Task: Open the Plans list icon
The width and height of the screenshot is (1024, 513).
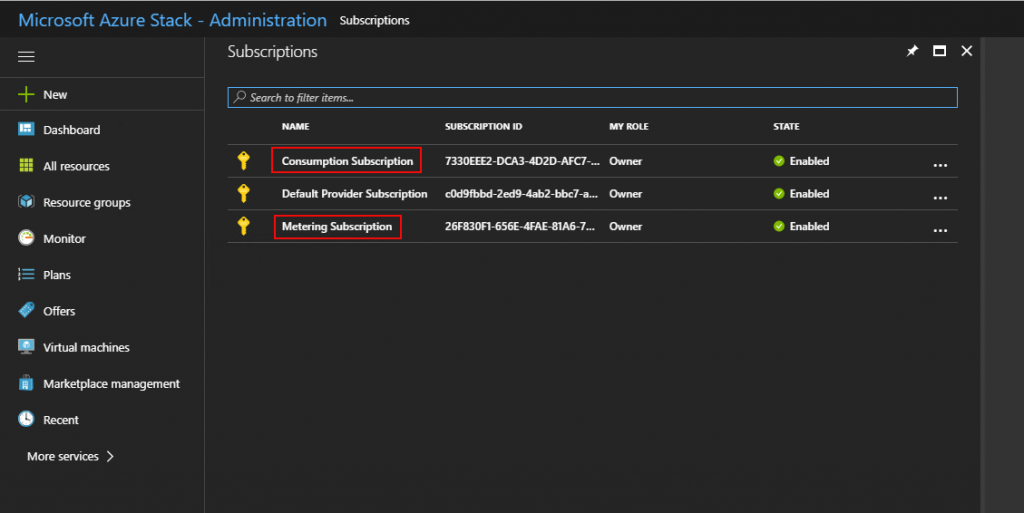Action: pos(26,275)
